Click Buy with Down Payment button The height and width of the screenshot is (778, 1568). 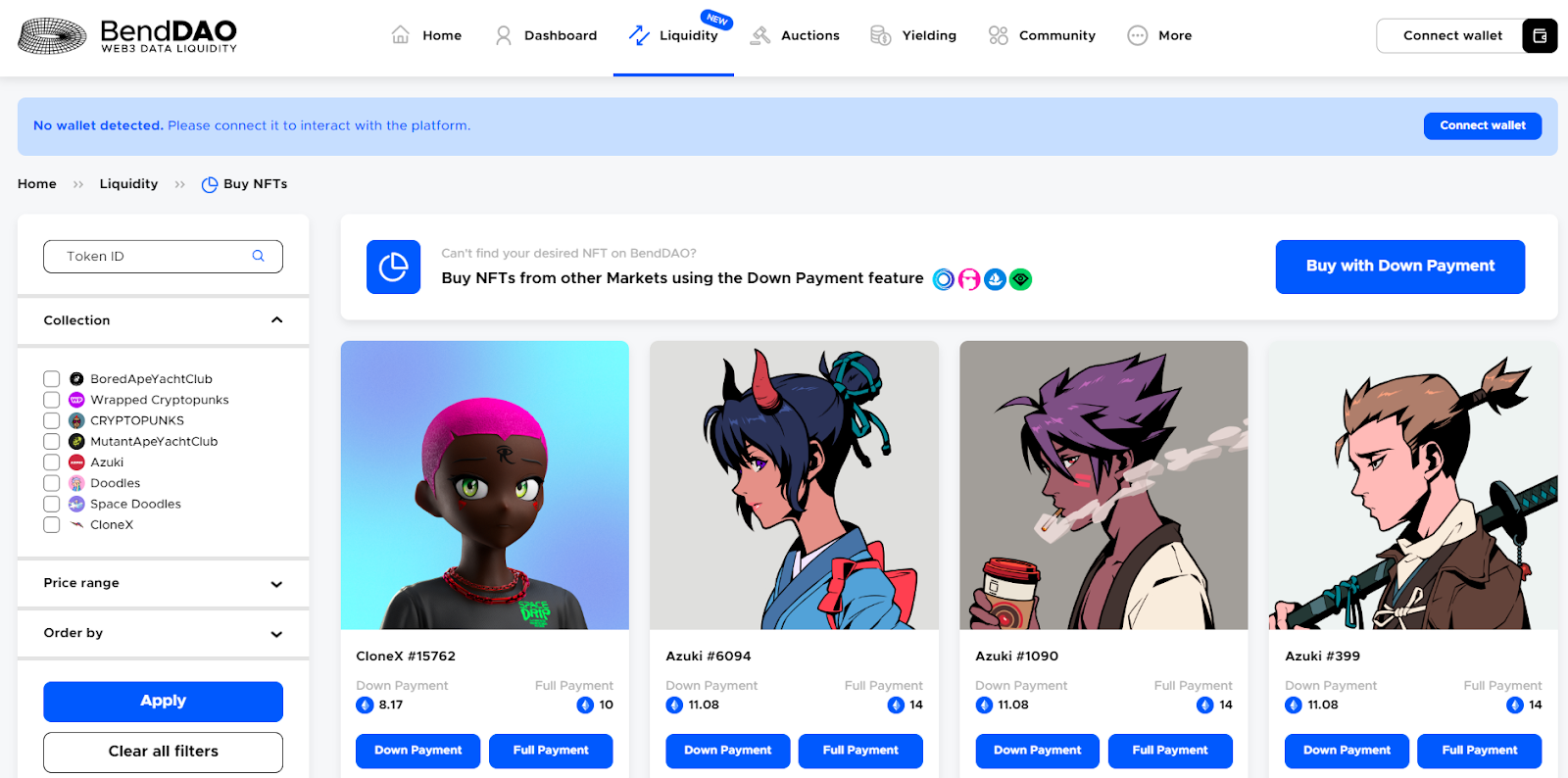click(1400, 267)
